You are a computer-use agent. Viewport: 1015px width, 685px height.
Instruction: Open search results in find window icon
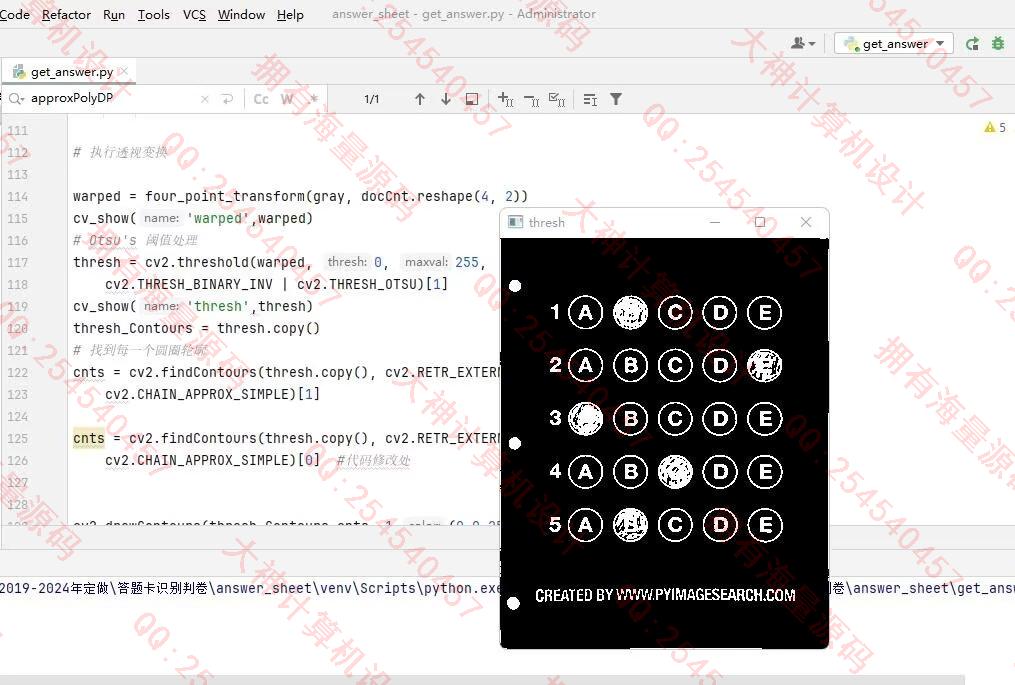pyautogui.click(x=472, y=99)
